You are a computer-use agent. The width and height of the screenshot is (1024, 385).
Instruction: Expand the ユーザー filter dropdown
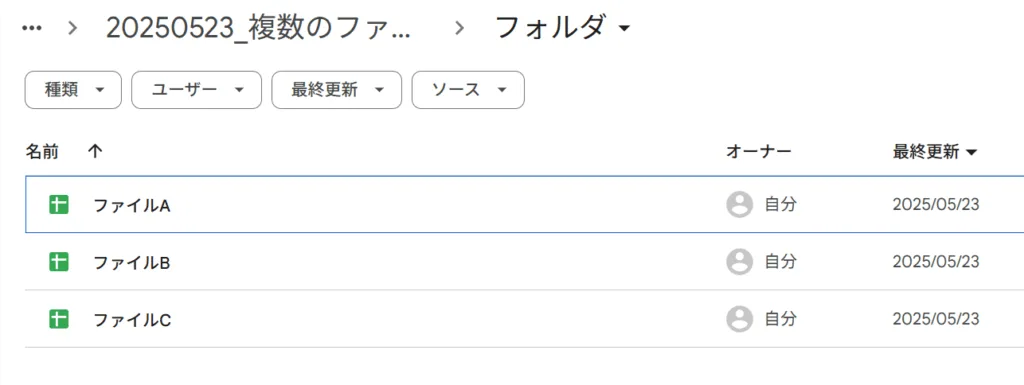(x=197, y=90)
